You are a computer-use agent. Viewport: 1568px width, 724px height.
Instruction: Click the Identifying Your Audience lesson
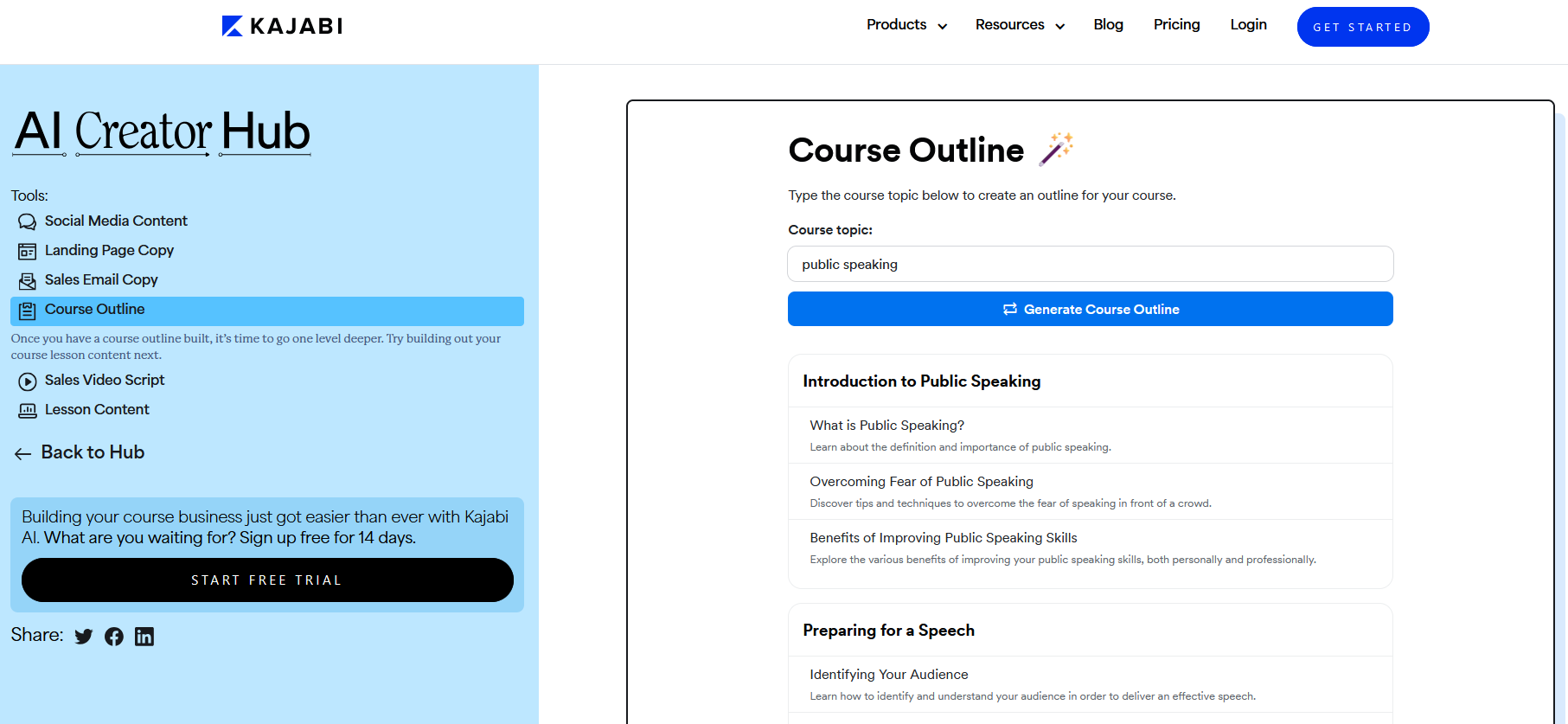pyautogui.click(x=888, y=675)
